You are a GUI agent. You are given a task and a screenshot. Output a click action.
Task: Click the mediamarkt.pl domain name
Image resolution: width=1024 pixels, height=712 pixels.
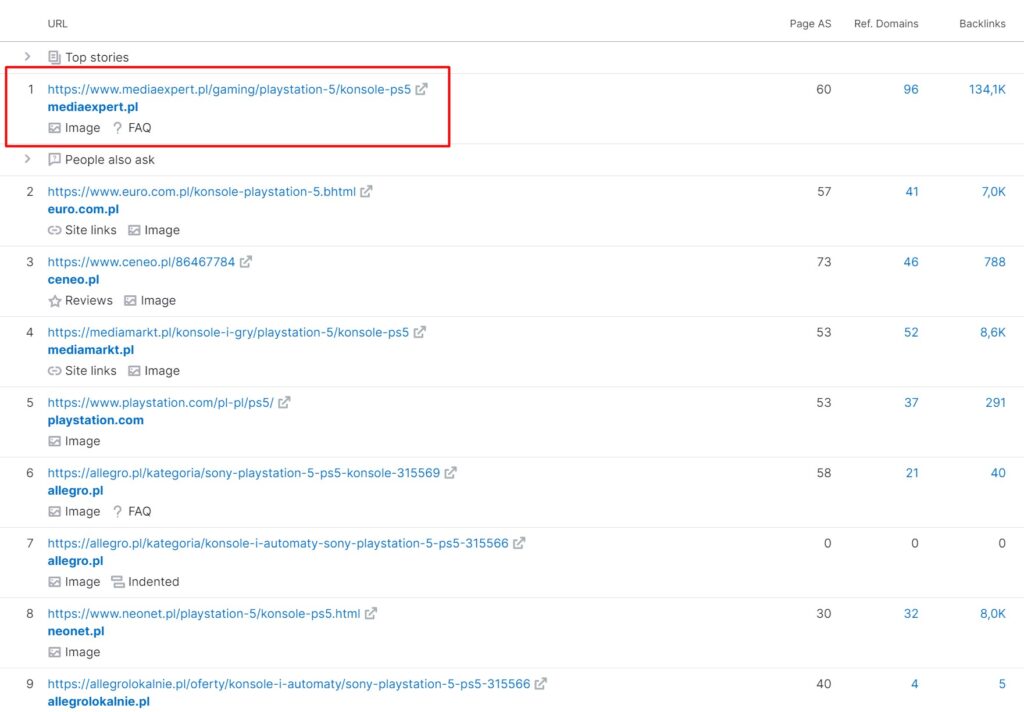click(x=91, y=350)
